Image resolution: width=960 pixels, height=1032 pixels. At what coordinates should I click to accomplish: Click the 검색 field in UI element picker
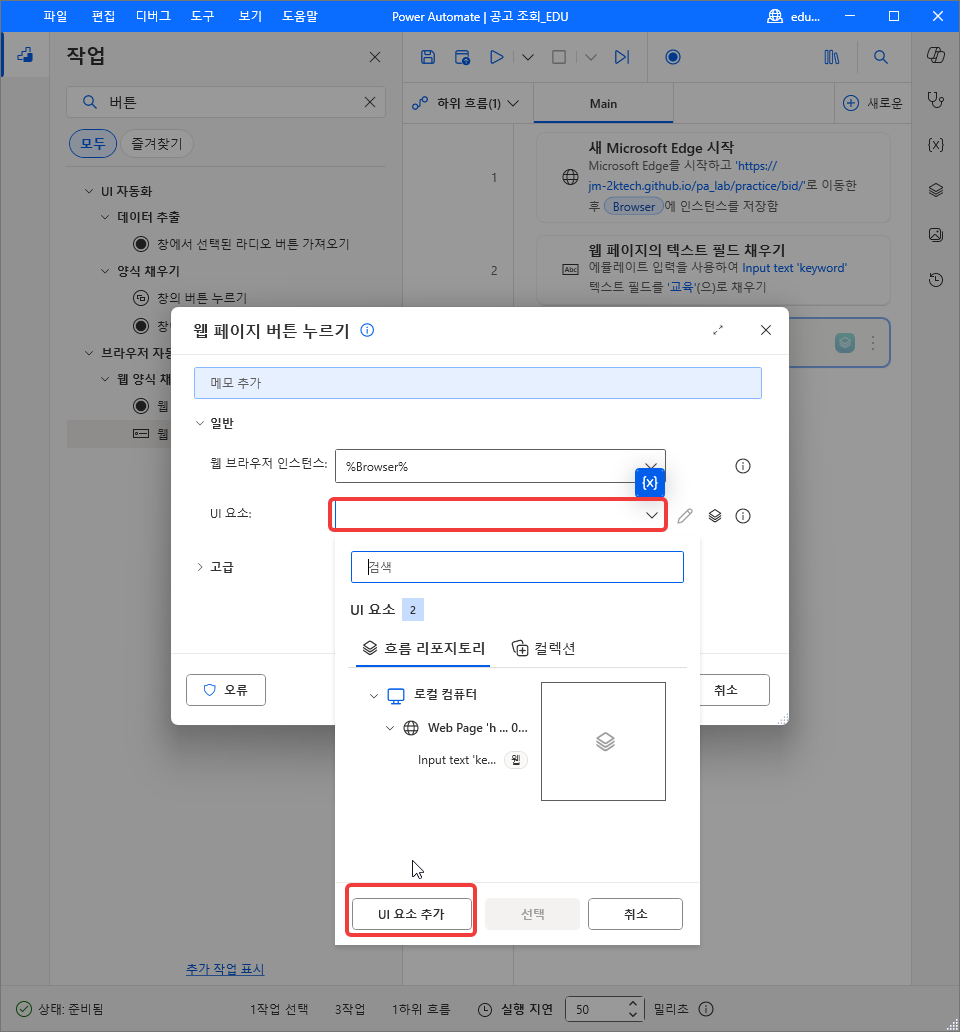pyautogui.click(x=517, y=567)
